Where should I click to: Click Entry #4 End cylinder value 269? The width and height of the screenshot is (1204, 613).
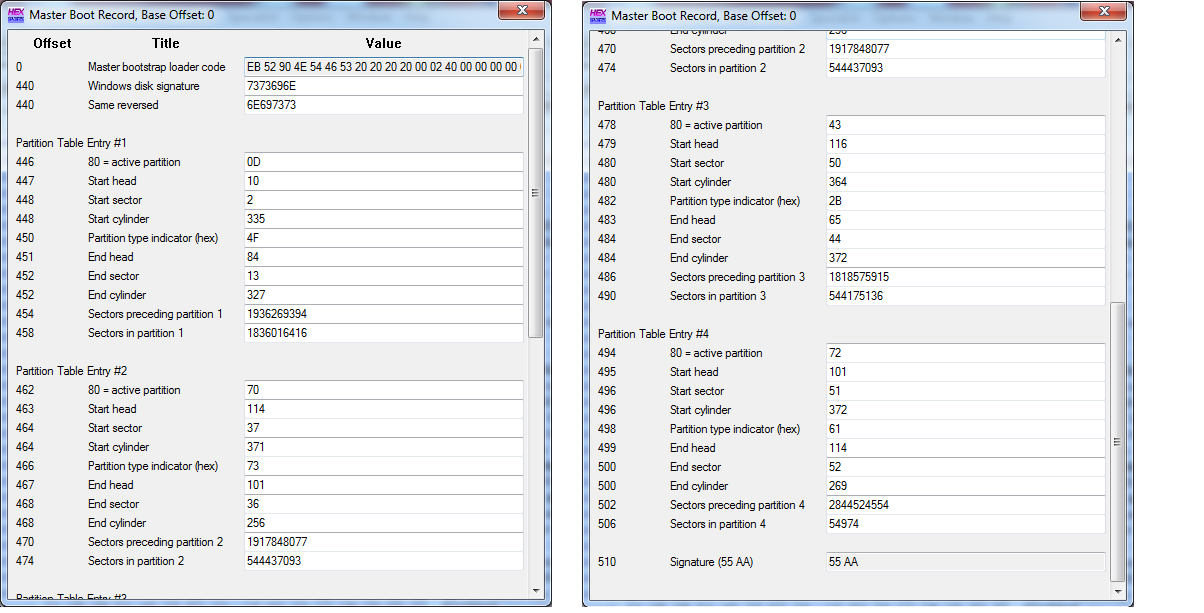coord(965,486)
